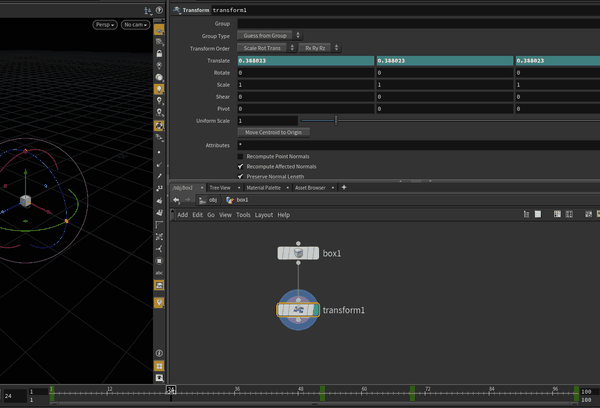Toggle transform1 node display flag
The width and height of the screenshot is (600, 408).
point(316,310)
